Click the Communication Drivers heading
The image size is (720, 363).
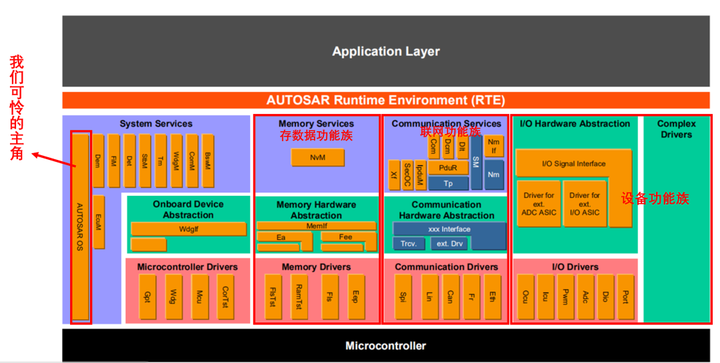pyautogui.click(x=446, y=267)
